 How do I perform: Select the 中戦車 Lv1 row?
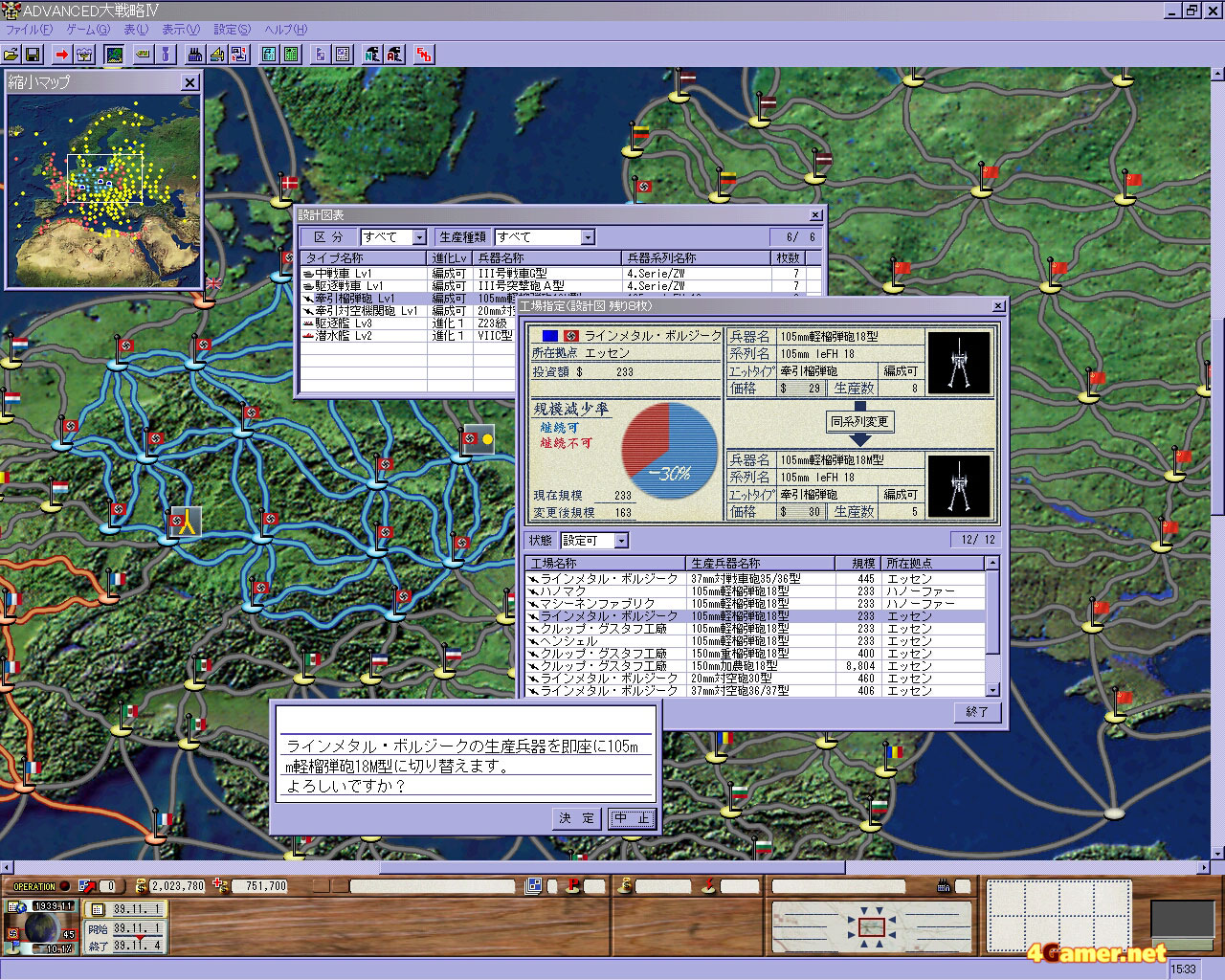click(x=560, y=274)
